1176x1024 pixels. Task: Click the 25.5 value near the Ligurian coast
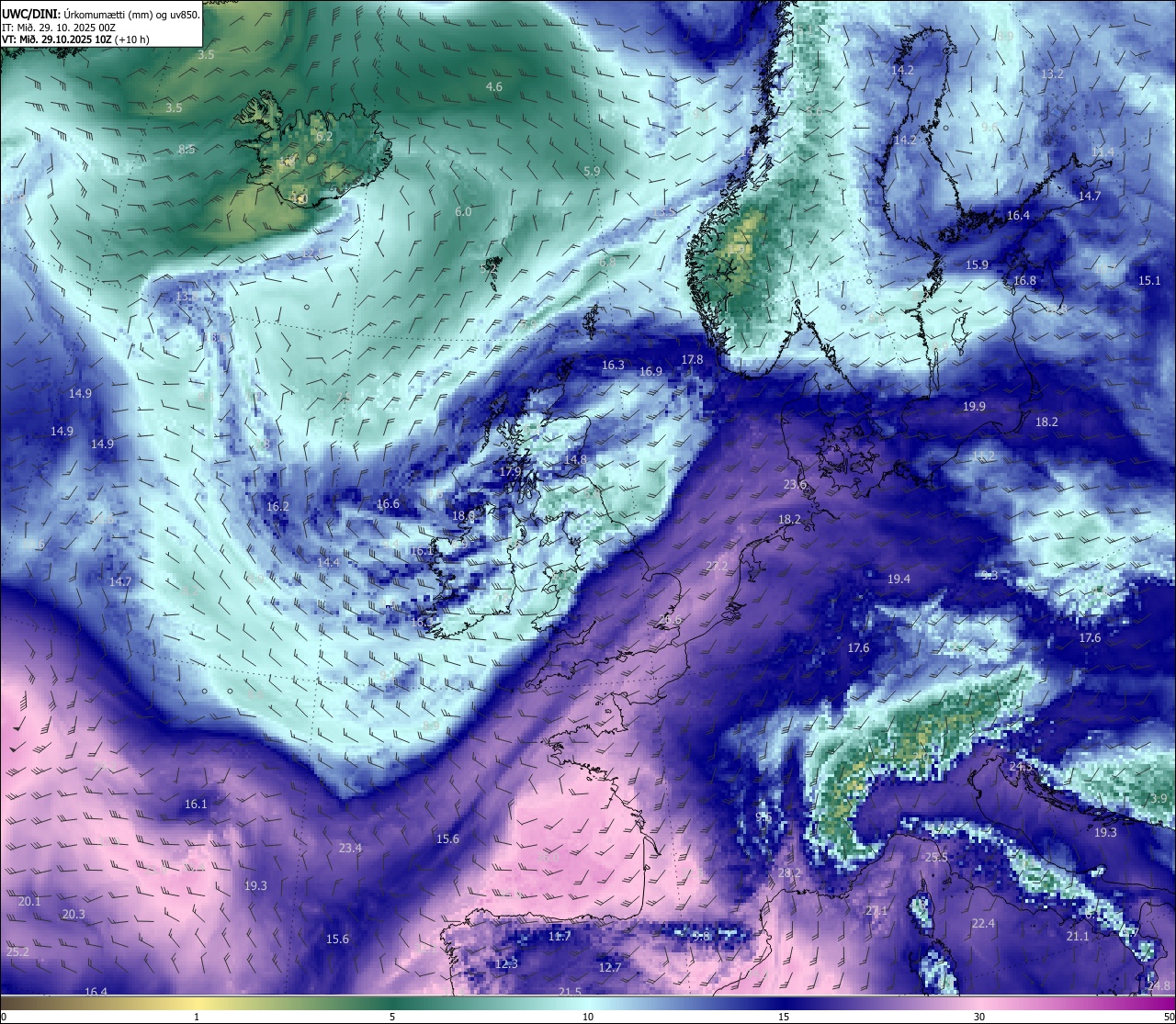pos(936,858)
